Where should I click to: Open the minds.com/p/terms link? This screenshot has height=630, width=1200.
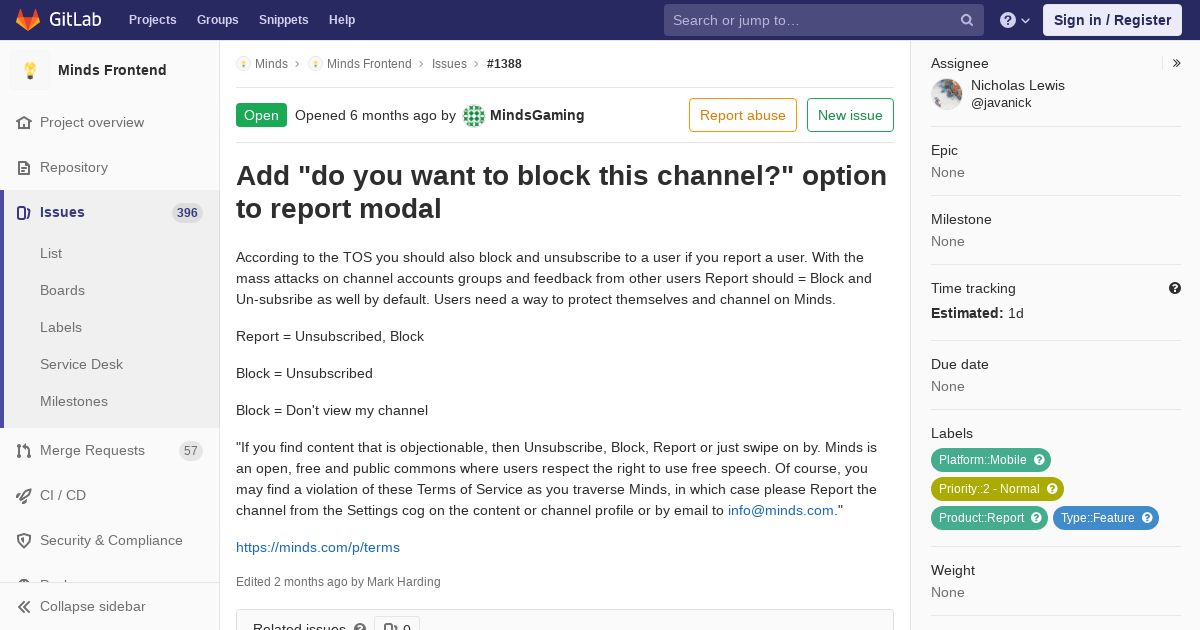[318, 548]
